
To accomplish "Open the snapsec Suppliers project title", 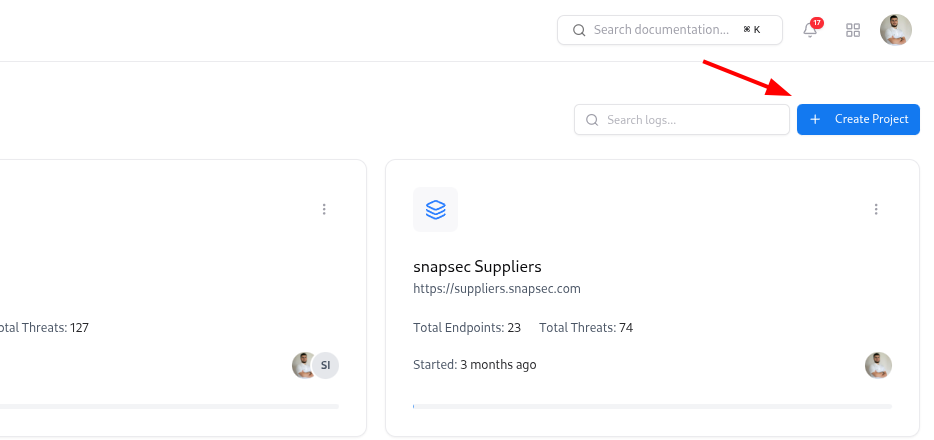I will [477, 266].
